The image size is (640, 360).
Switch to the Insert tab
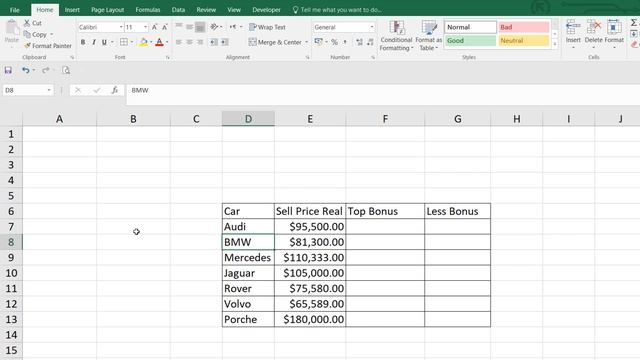click(72, 10)
